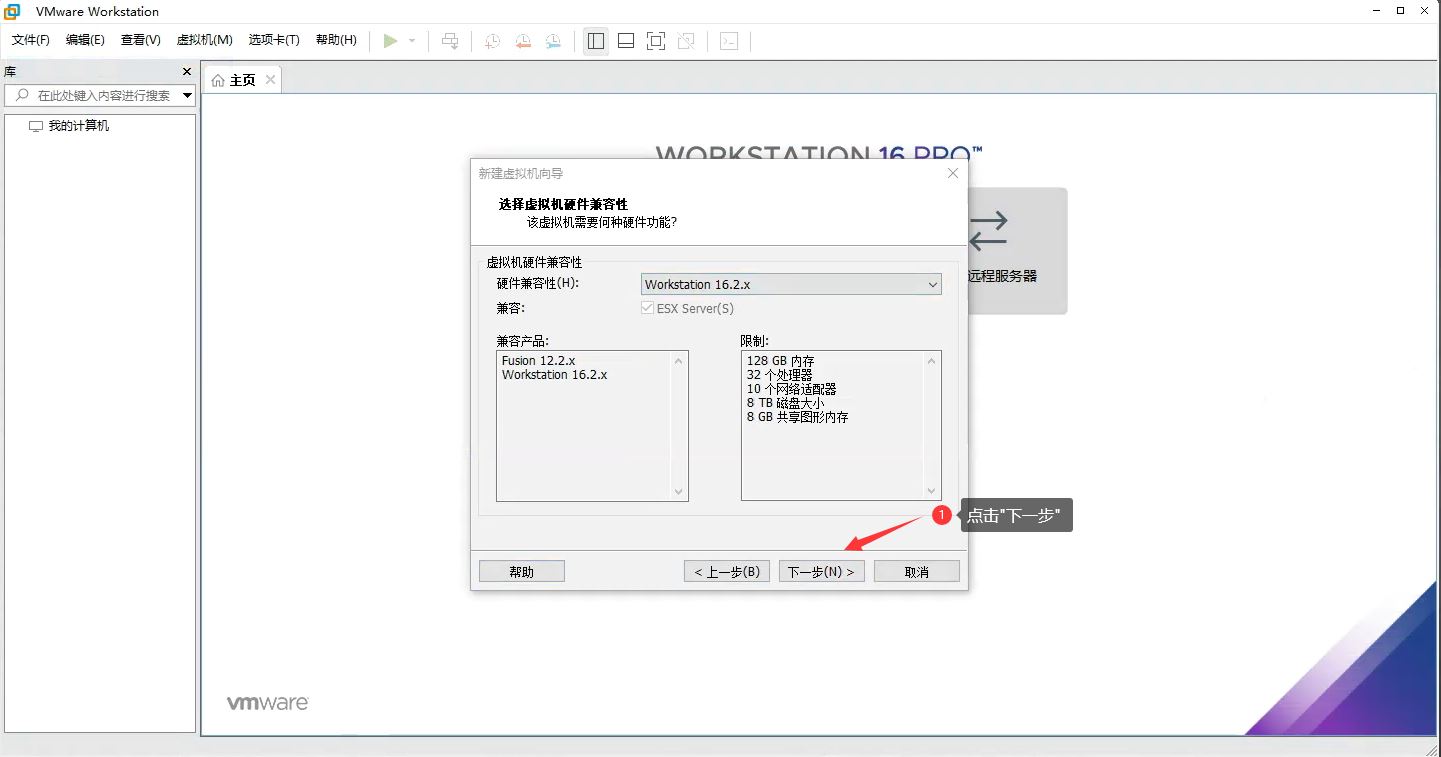Select Workstation 16.2.x in compatible products list

(x=554, y=375)
